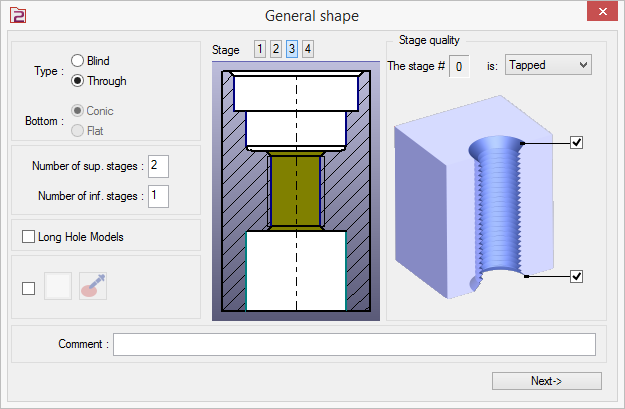625x409 pixels.
Task: Toggle the checkbox left of picker icon
Action: tap(28, 288)
